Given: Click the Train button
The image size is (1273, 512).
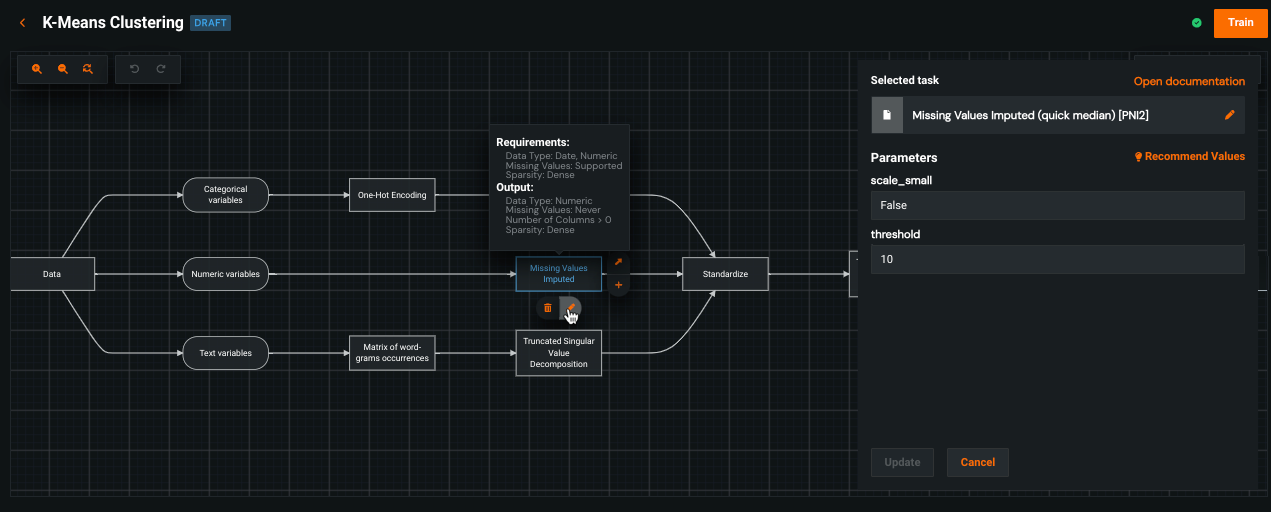Looking at the screenshot, I should pos(1240,23).
